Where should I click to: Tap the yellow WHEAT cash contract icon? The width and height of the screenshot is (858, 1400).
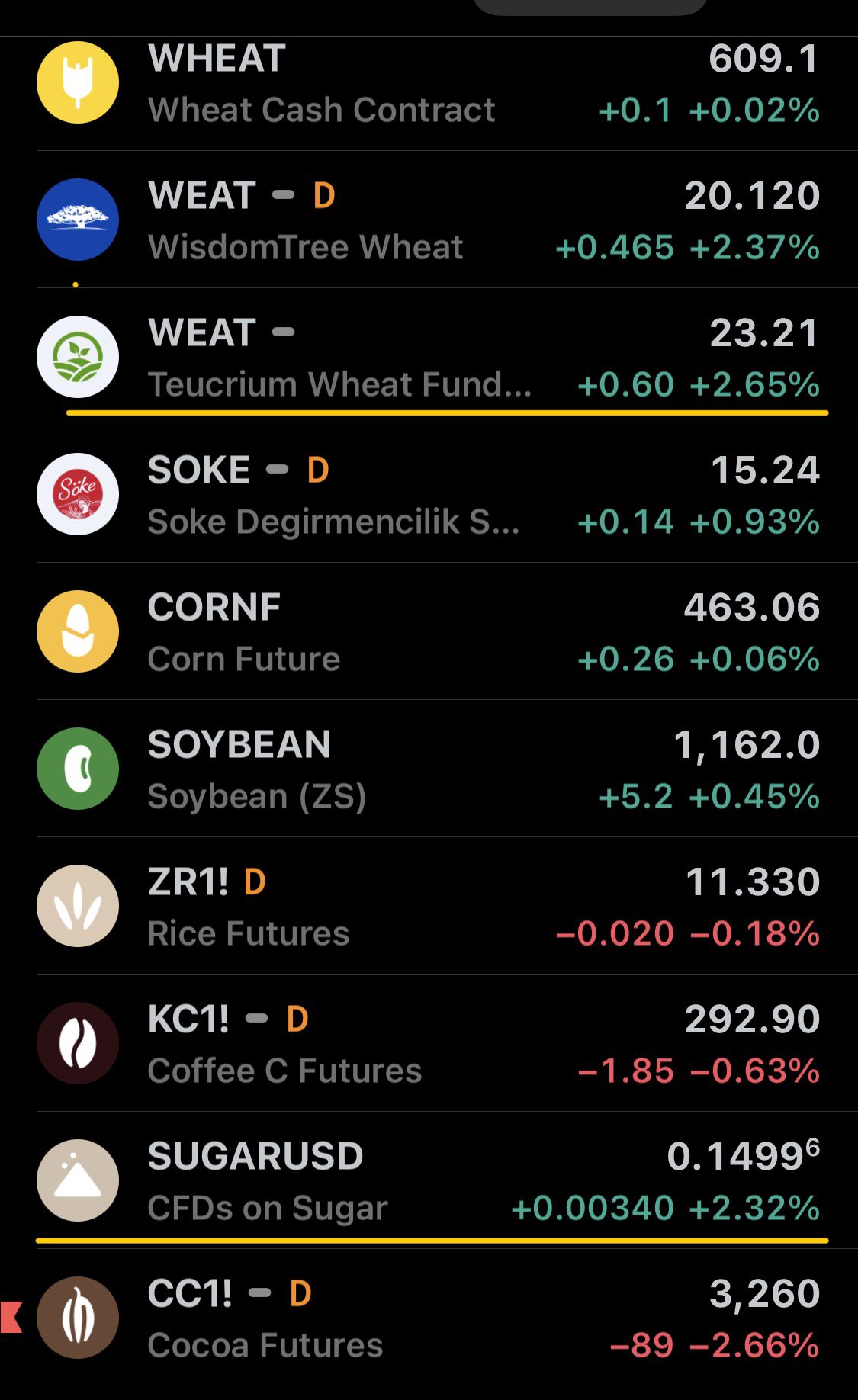pyautogui.click(x=78, y=82)
